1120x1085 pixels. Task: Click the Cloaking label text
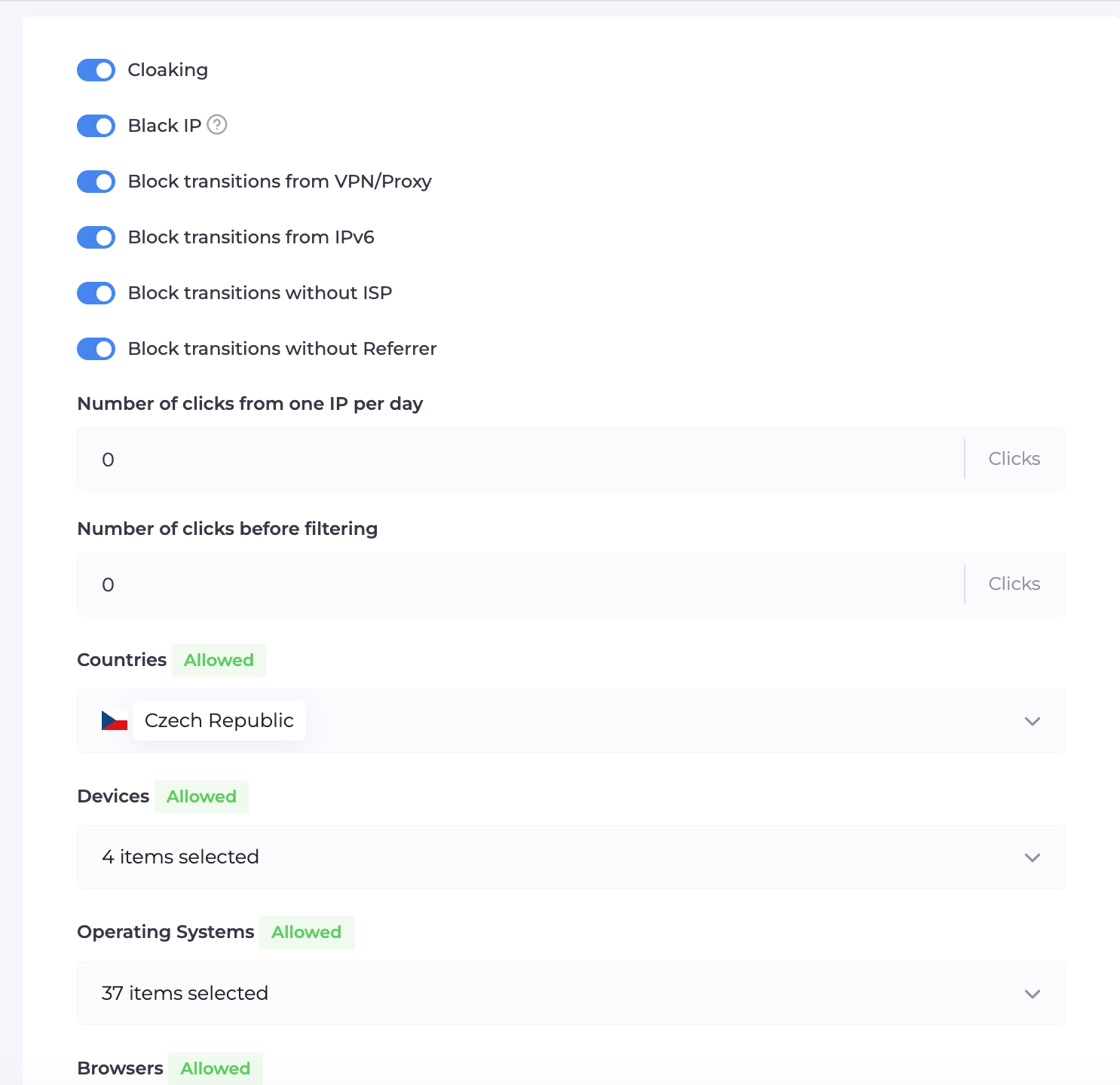[167, 70]
